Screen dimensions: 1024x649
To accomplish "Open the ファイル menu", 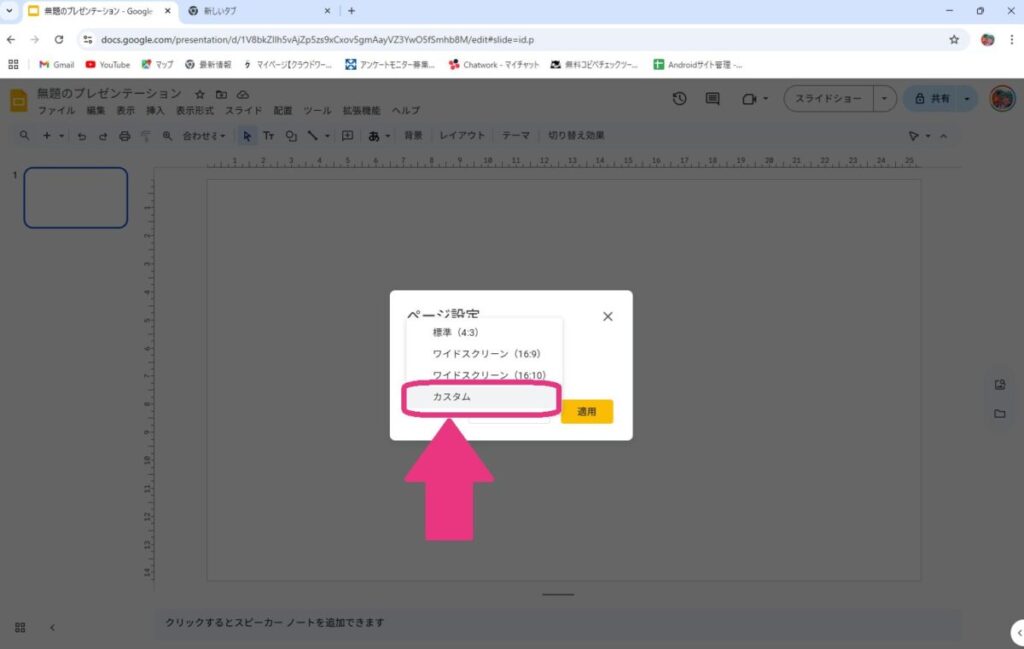I will (56, 110).
